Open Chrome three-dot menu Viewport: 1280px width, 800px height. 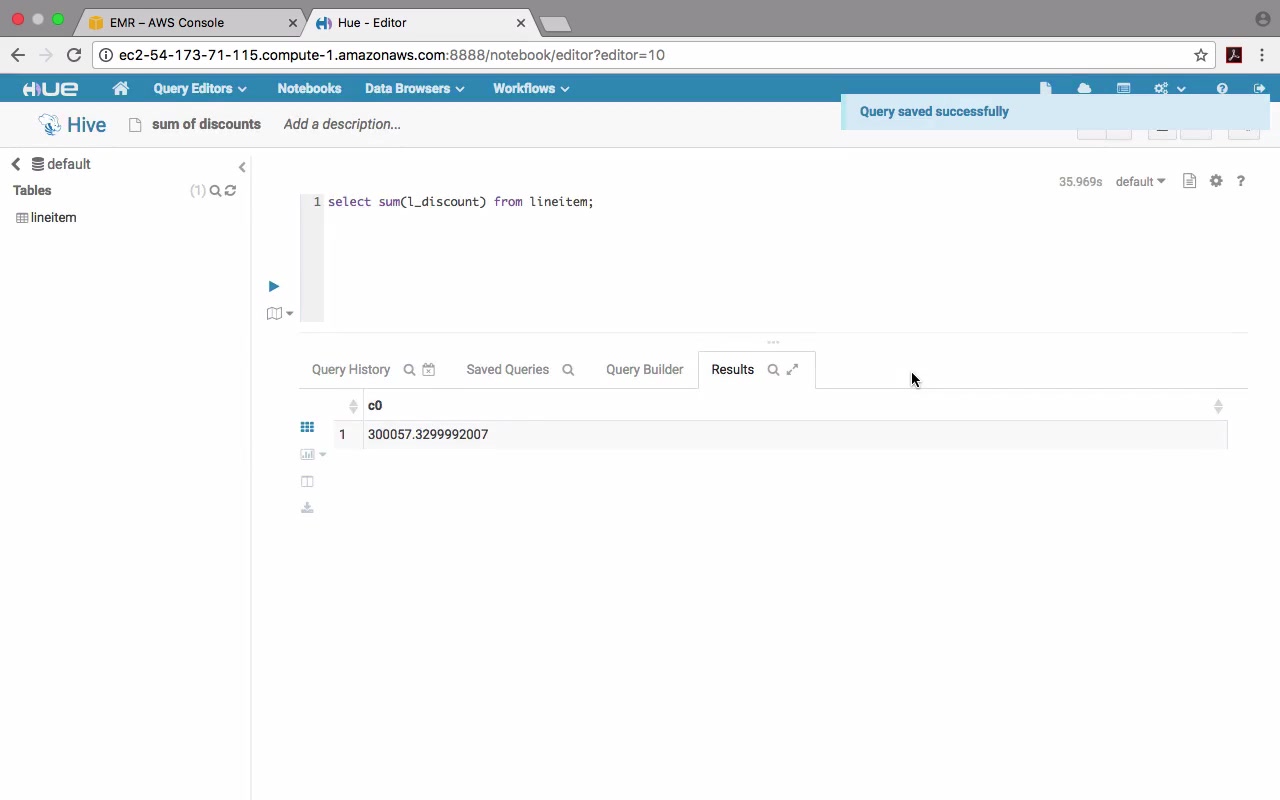click(x=1262, y=55)
